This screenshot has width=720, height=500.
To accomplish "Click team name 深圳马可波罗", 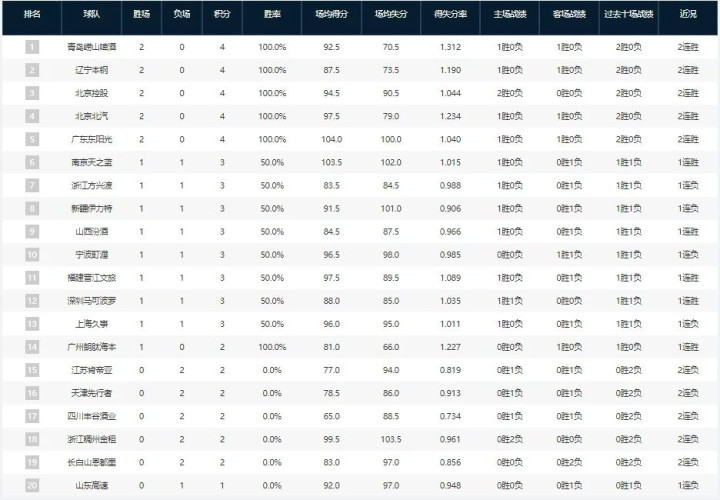I will click(92, 300).
